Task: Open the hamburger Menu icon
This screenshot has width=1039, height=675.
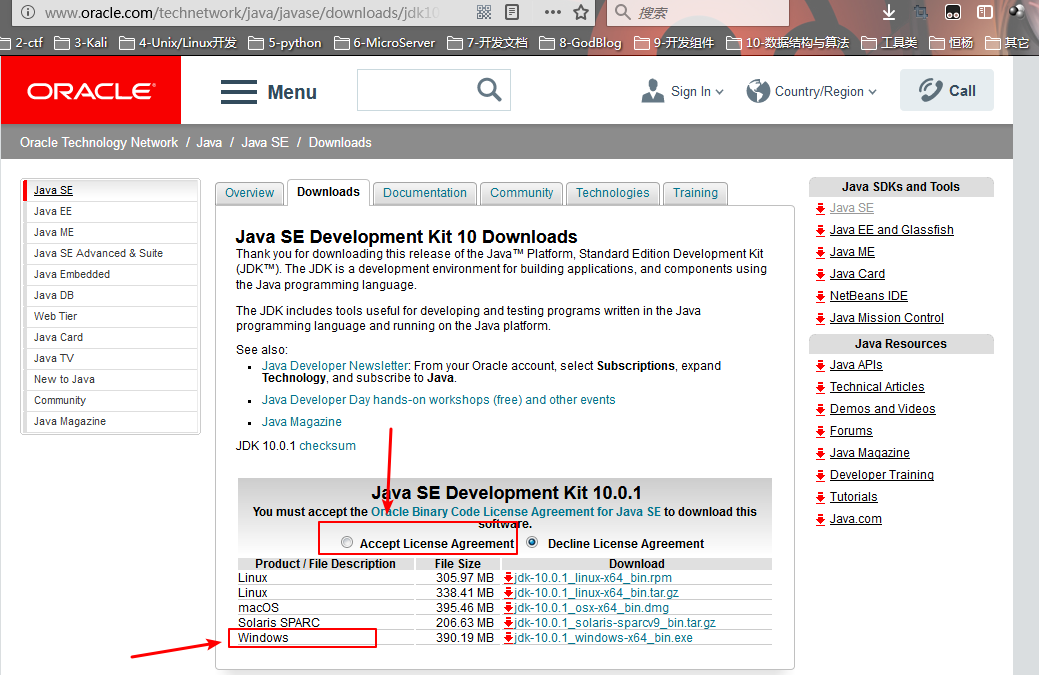Action: (239, 92)
